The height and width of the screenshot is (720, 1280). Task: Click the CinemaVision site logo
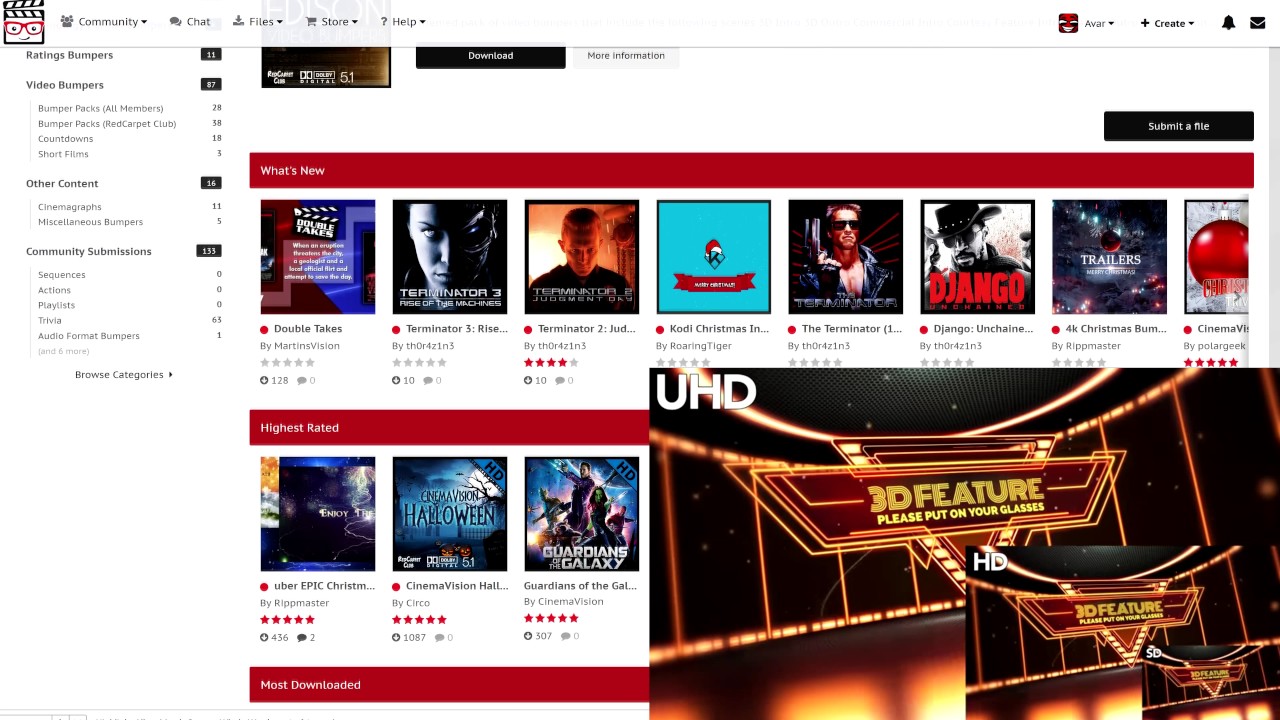click(23, 22)
